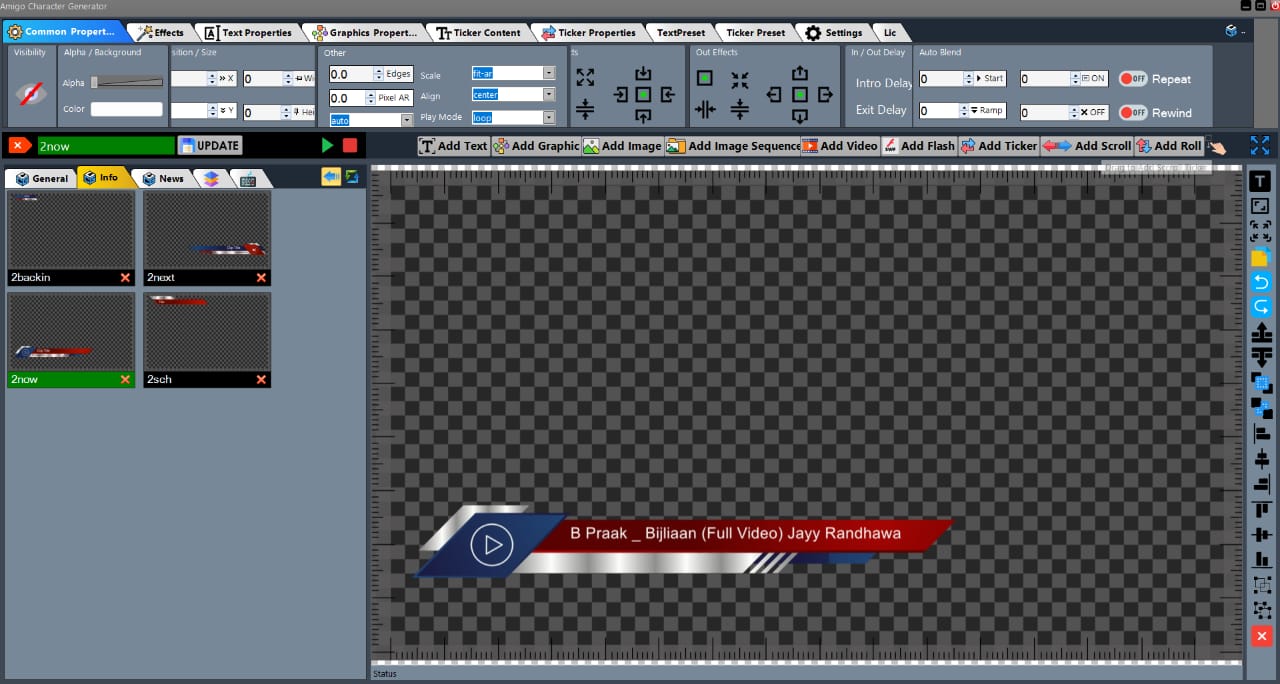Click the bring to front layer icon
1280x684 pixels.
(1261, 383)
